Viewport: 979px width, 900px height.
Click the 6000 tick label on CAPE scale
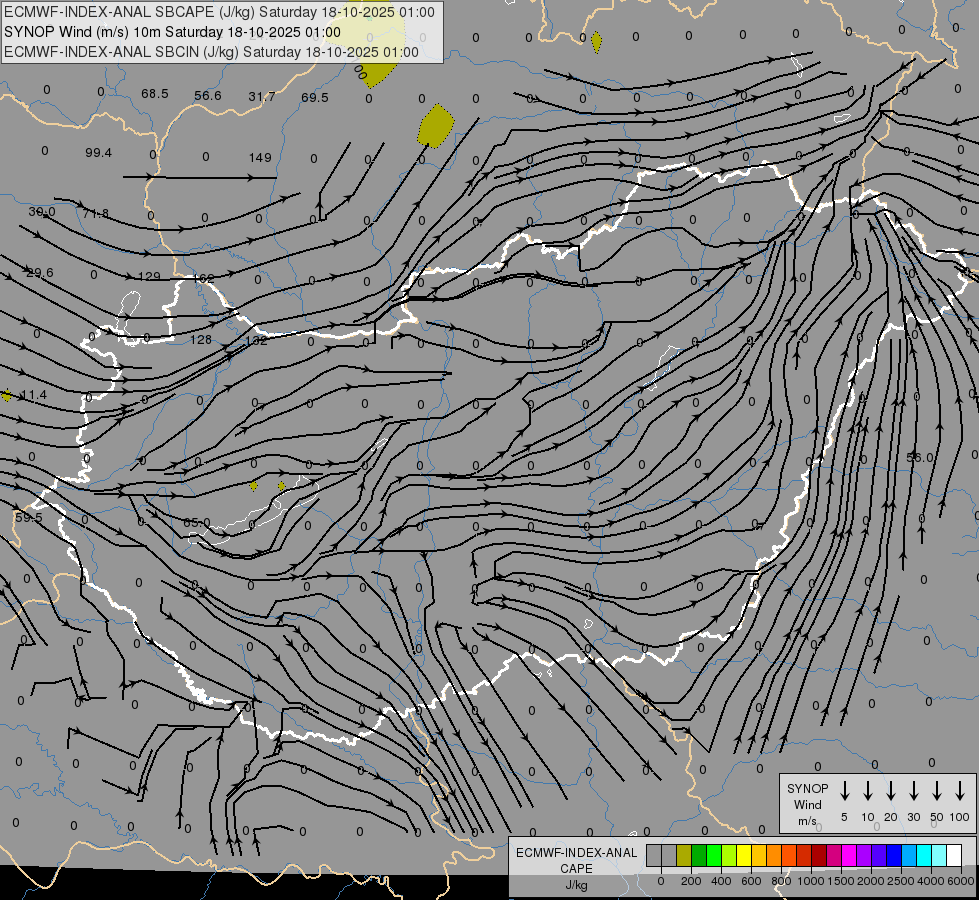961,881
